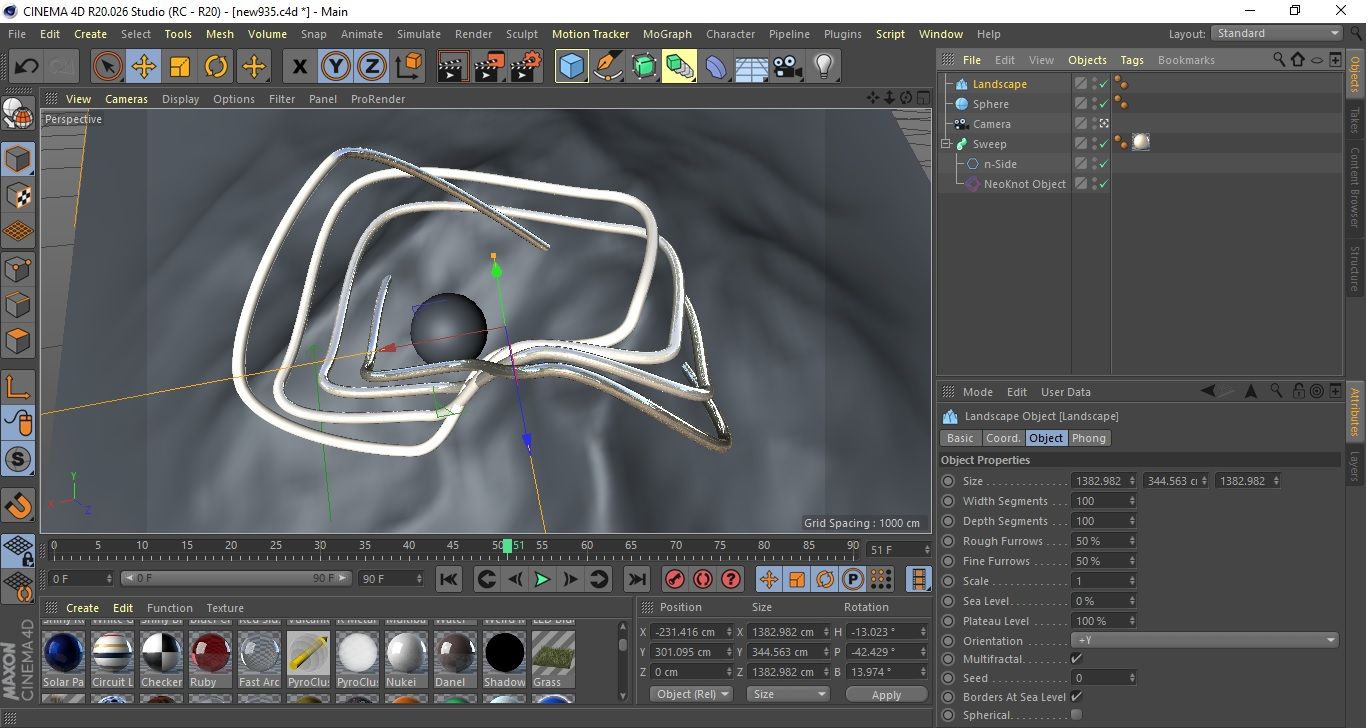Add a Light object
1369x728 pixels.
coord(823,67)
